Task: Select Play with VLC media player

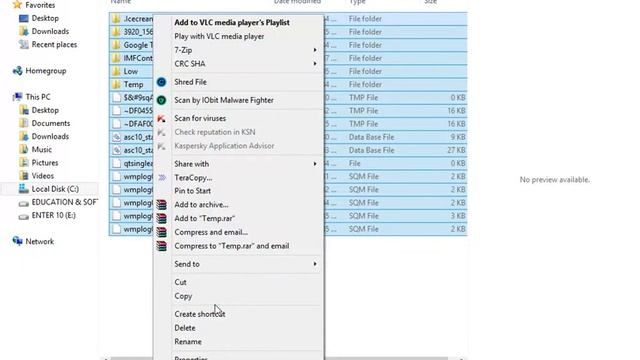Action: pos(219,36)
